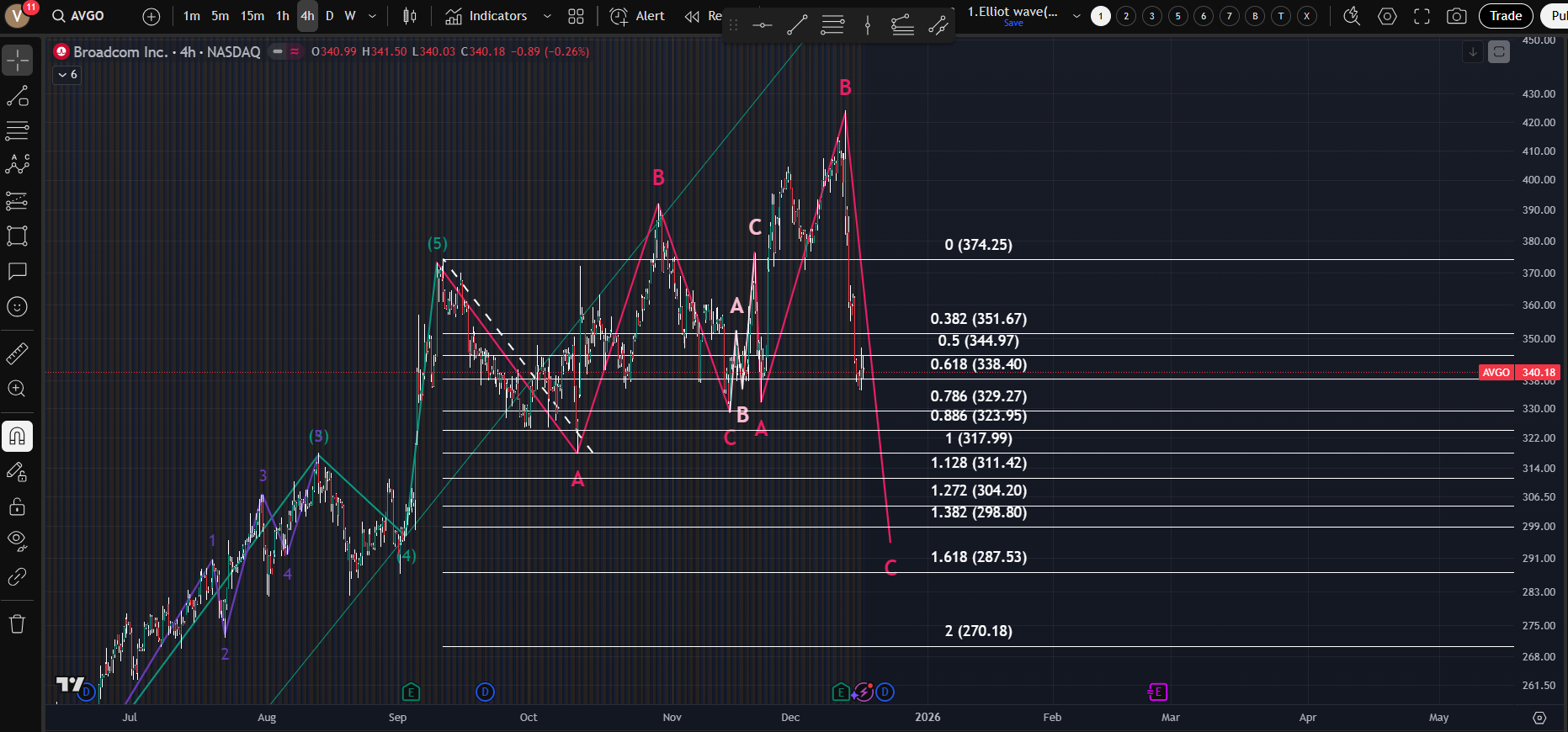Pick the Measure ruler tool
The width and height of the screenshot is (1568, 732).
17,354
